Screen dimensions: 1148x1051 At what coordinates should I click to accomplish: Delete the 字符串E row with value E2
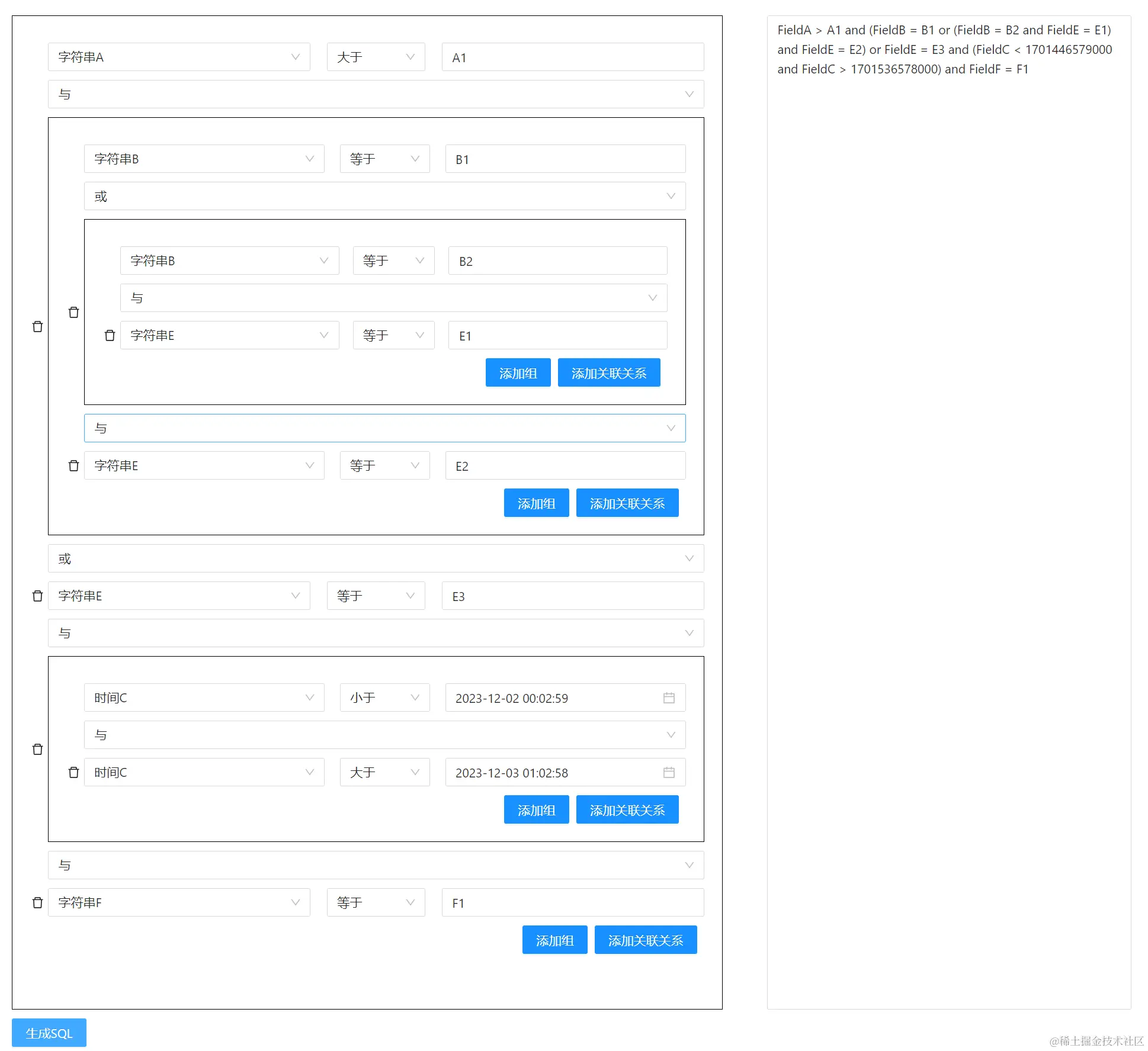(x=73, y=466)
